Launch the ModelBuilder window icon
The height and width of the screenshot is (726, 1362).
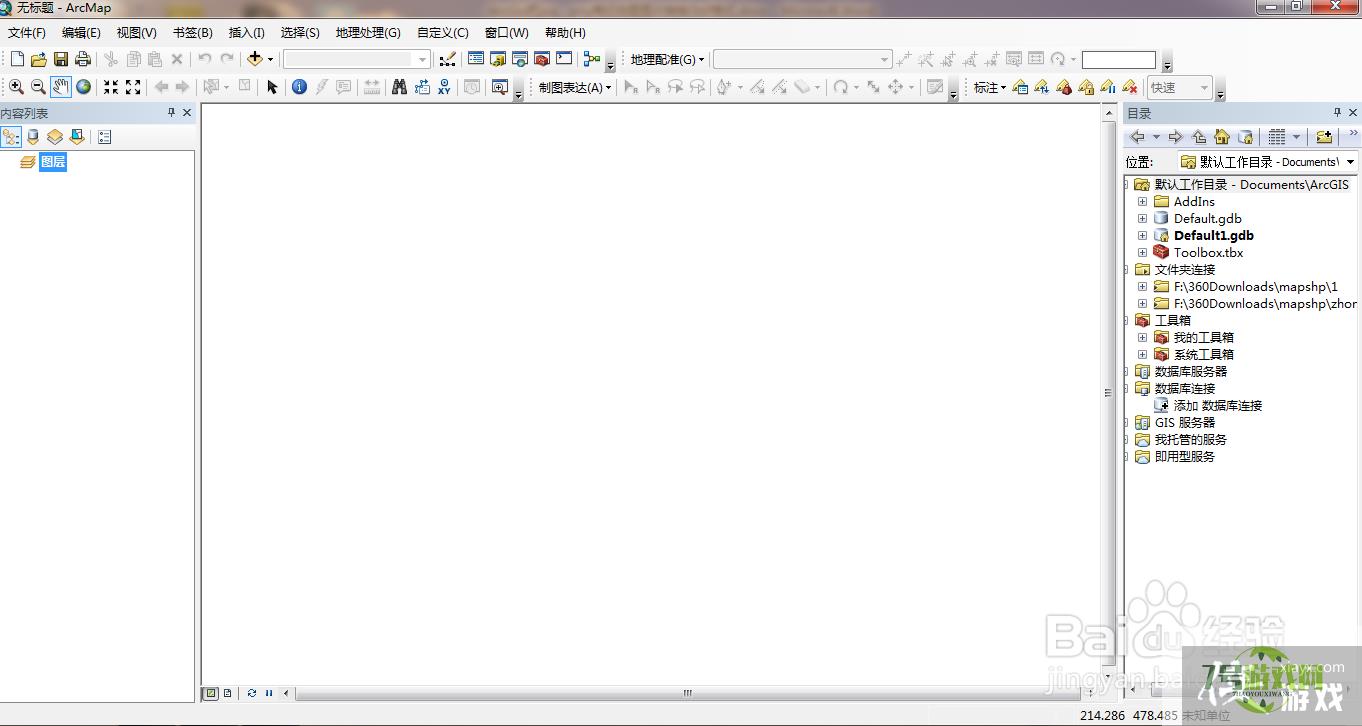pos(592,59)
